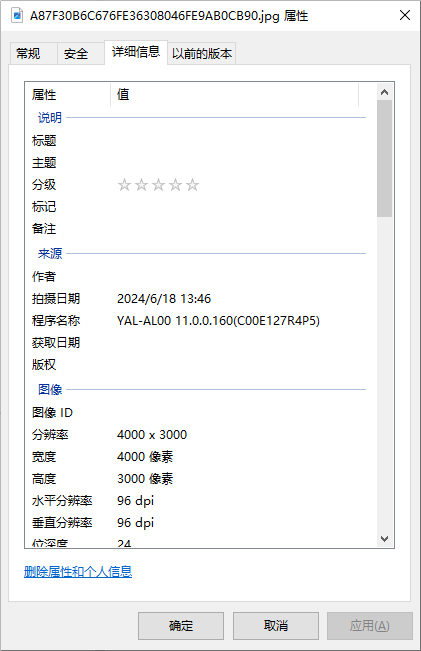Screen dimensions: 421x651
Task: Click the 3000 像素 height value
Action: pyautogui.click(x=145, y=479)
